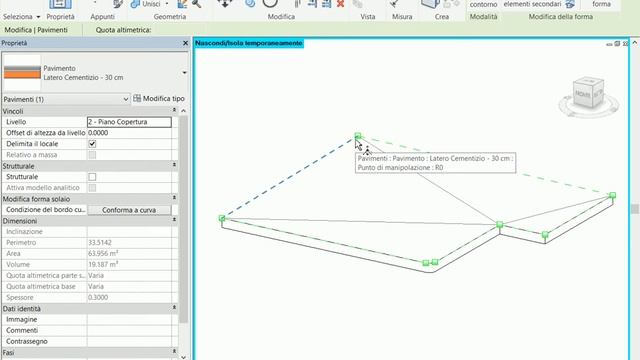640x360 pixels.
Task: Click the Volume value 19.187 m³
Action: (x=103, y=264)
